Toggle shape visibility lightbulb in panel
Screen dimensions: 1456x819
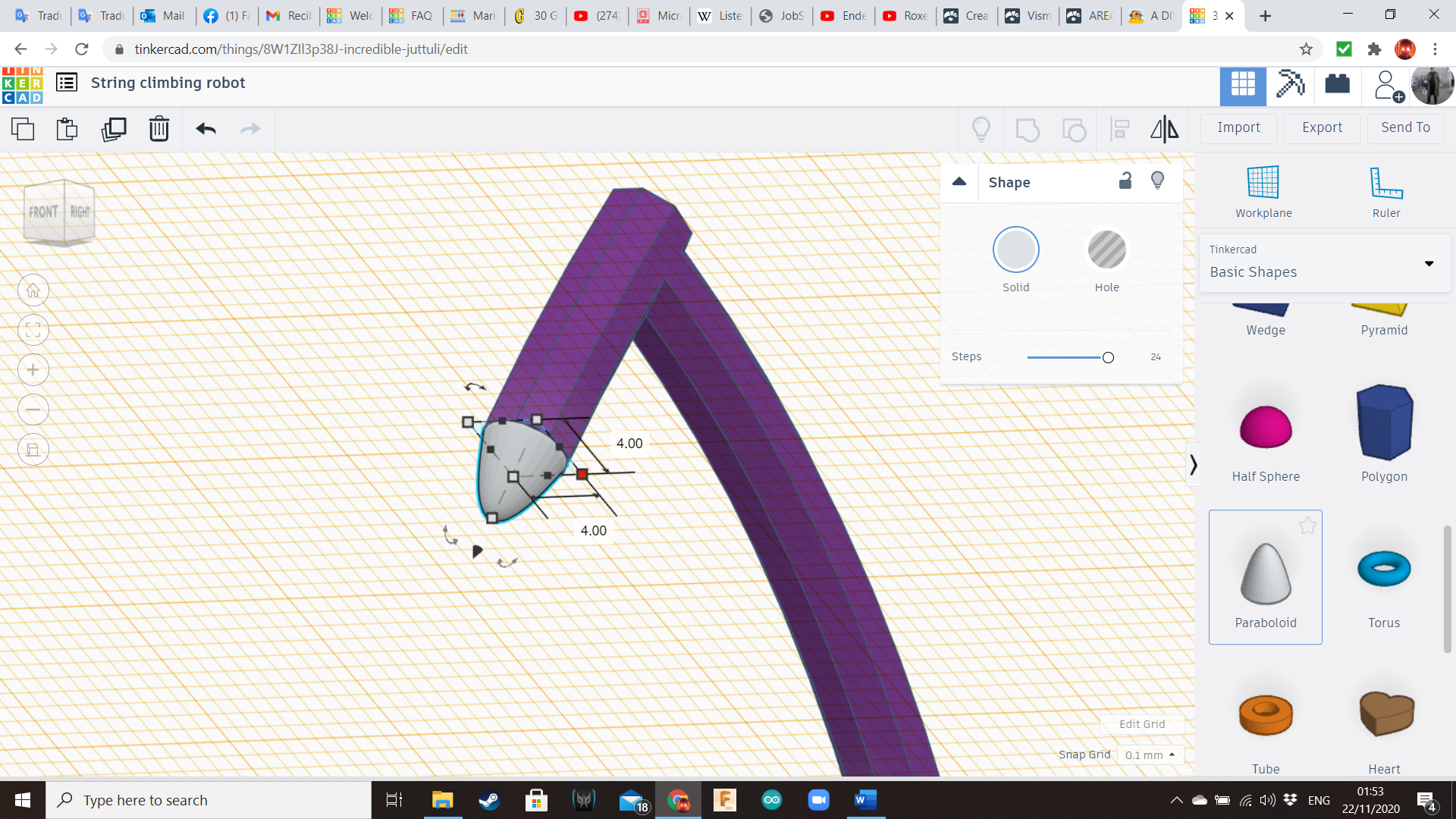[1157, 180]
